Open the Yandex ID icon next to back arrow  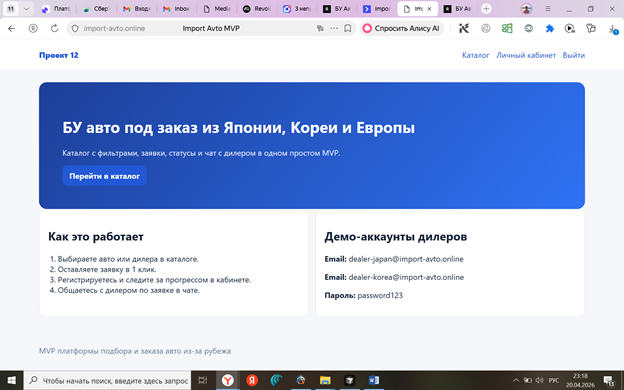(x=33, y=28)
